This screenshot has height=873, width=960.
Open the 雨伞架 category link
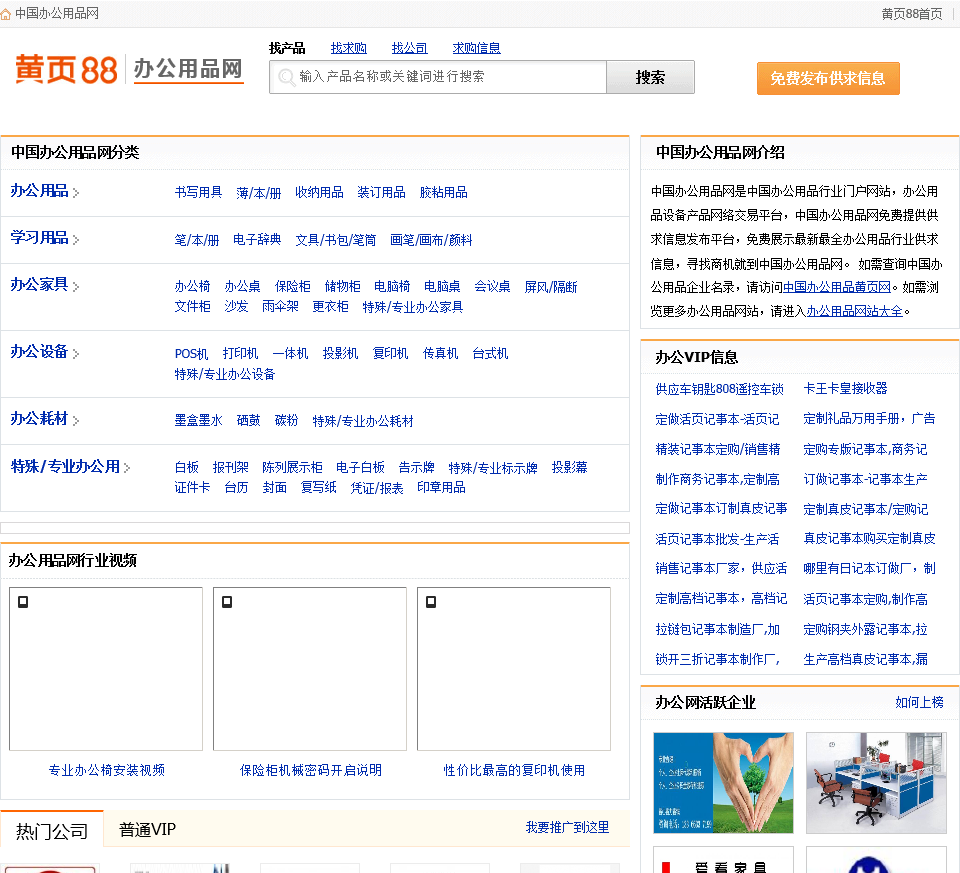click(280, 306)
